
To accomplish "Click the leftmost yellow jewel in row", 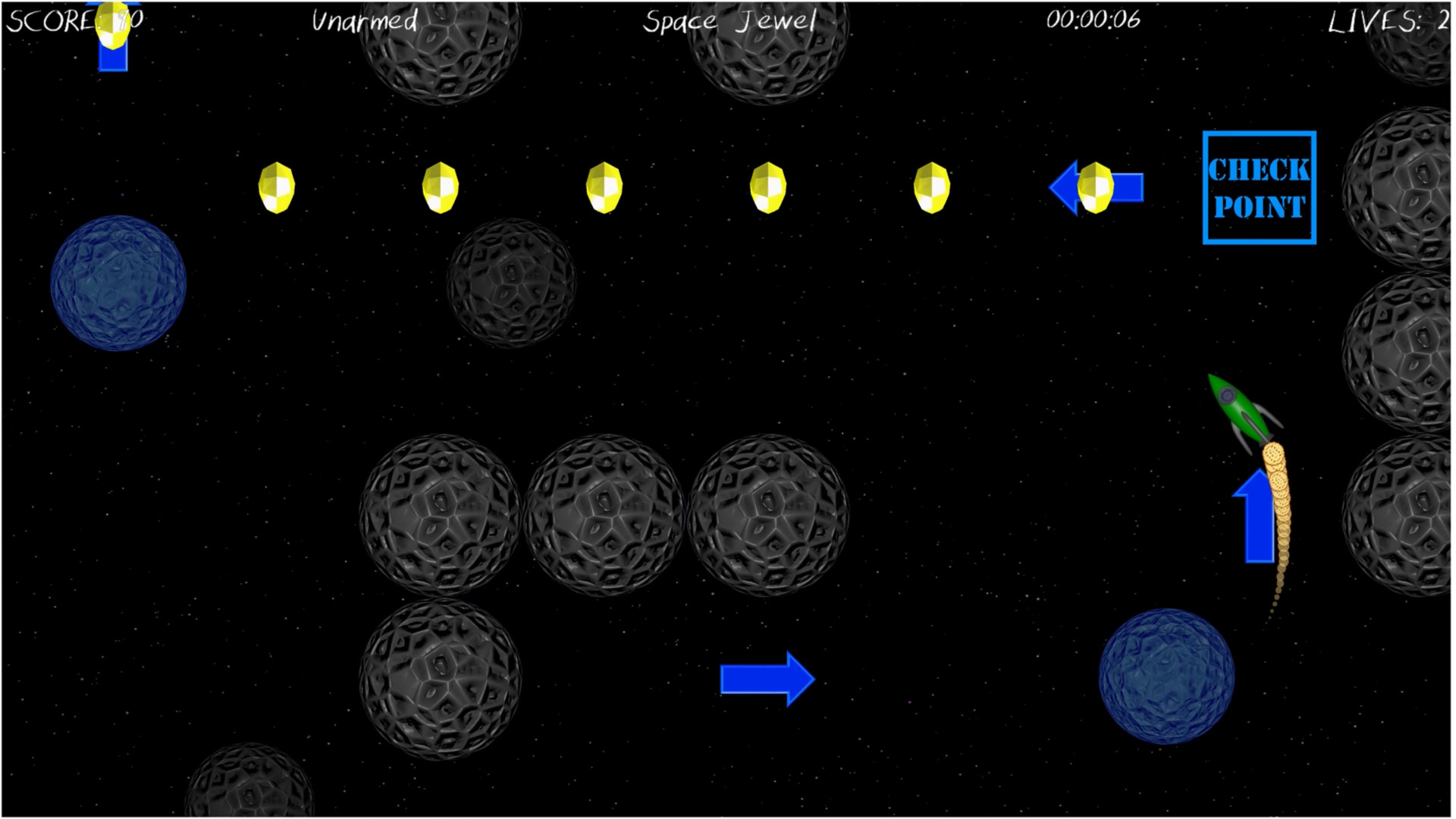I will coord(276,187).
